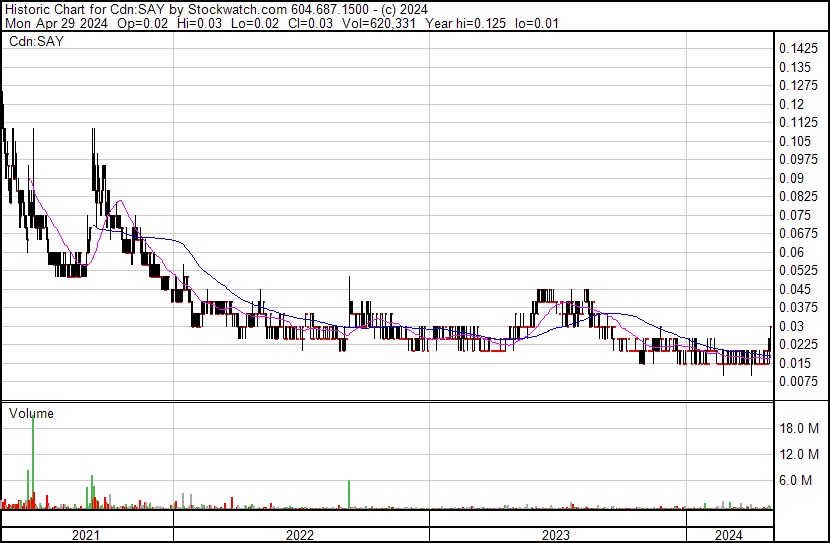This screenshot has width=830, height=543.
Task: Click the Volume panel label
Action: (x=31, y=413)
